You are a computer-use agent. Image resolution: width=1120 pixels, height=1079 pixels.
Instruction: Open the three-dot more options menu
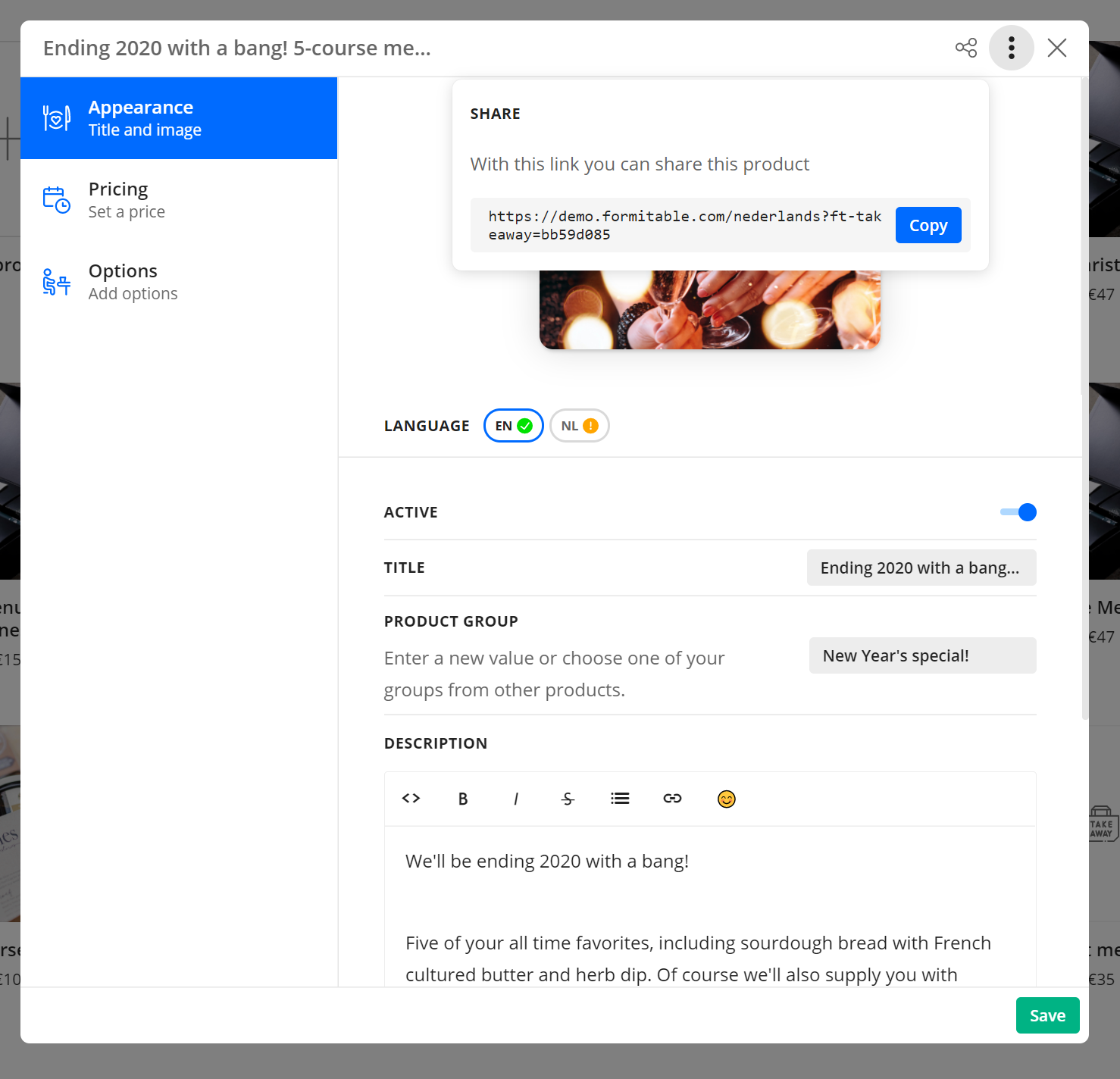[1011, 48]
